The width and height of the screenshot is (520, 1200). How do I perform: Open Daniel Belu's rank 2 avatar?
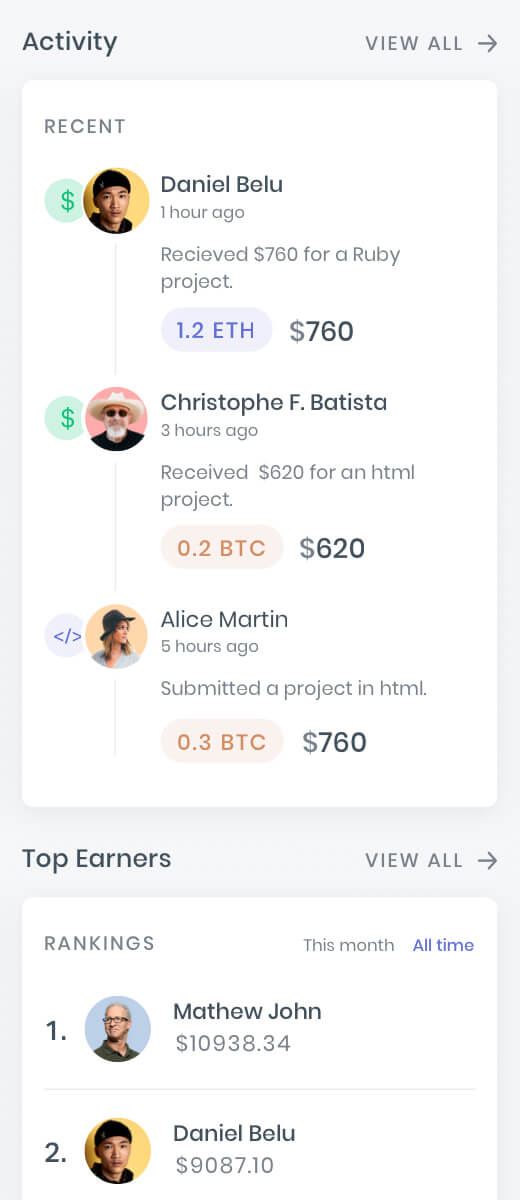click(x=118, y=1151)
